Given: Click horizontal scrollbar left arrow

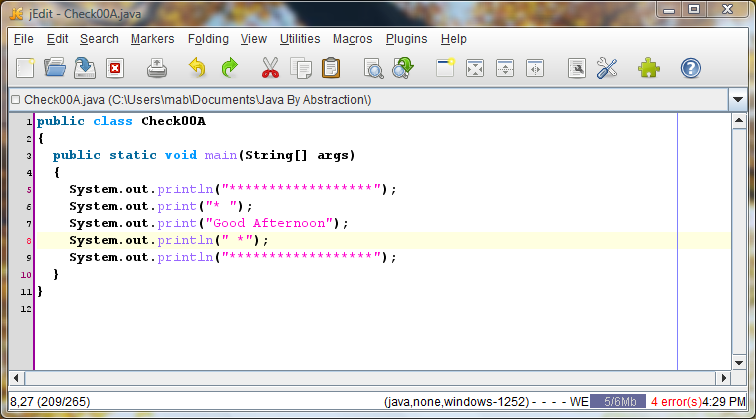Looking at the screenshot, I should click(16, 378).
